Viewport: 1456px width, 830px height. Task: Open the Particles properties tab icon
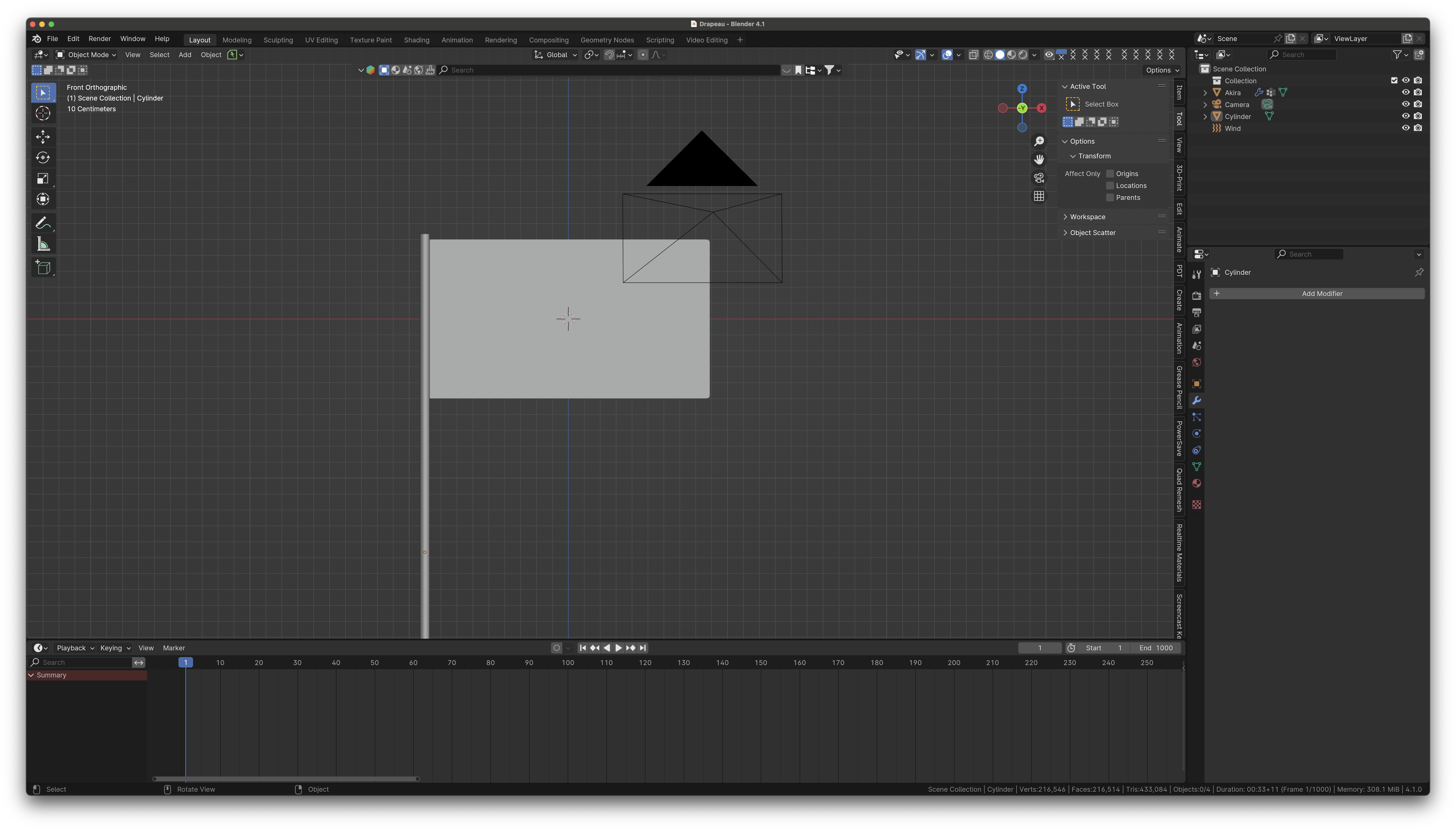coord(1197,417)
